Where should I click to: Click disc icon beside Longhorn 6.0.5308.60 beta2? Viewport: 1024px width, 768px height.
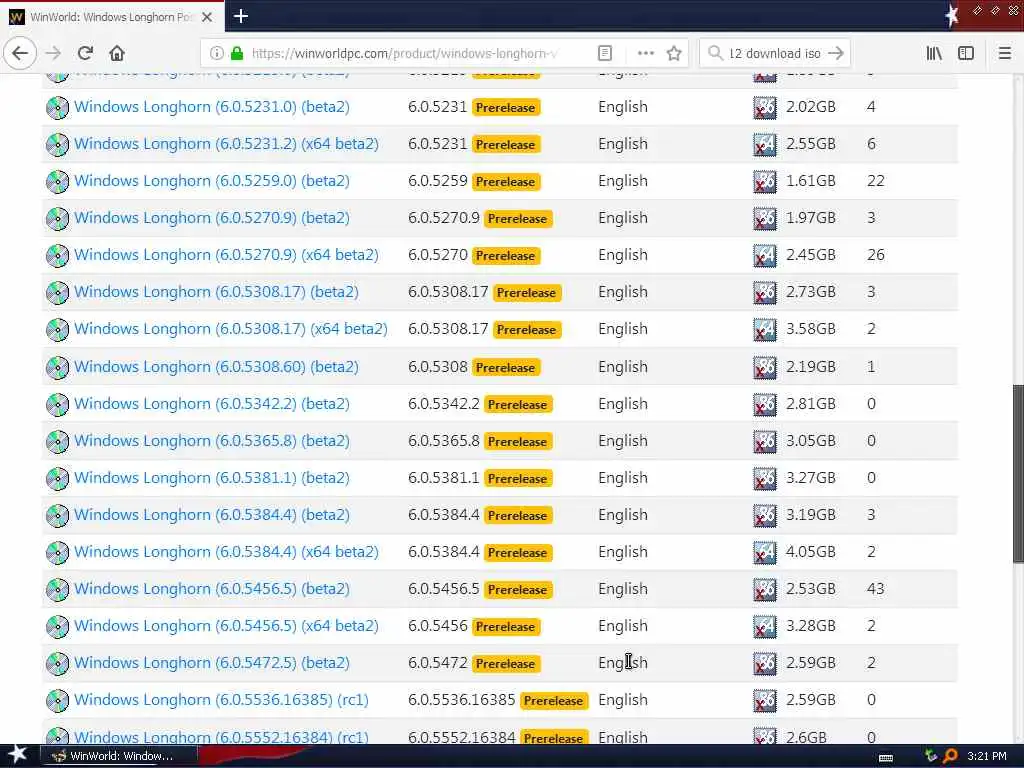(x=57, y=368)
